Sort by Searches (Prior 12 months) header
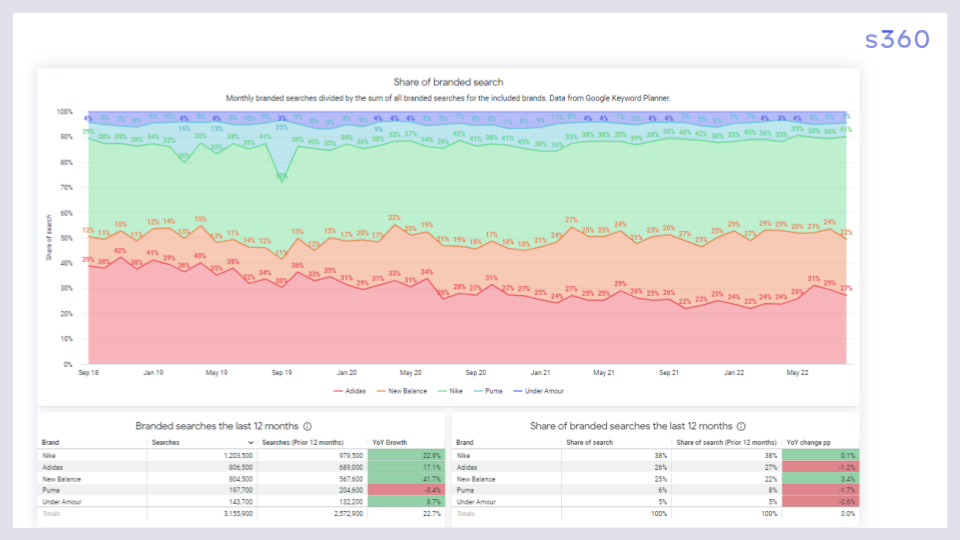 coord(302,443)
